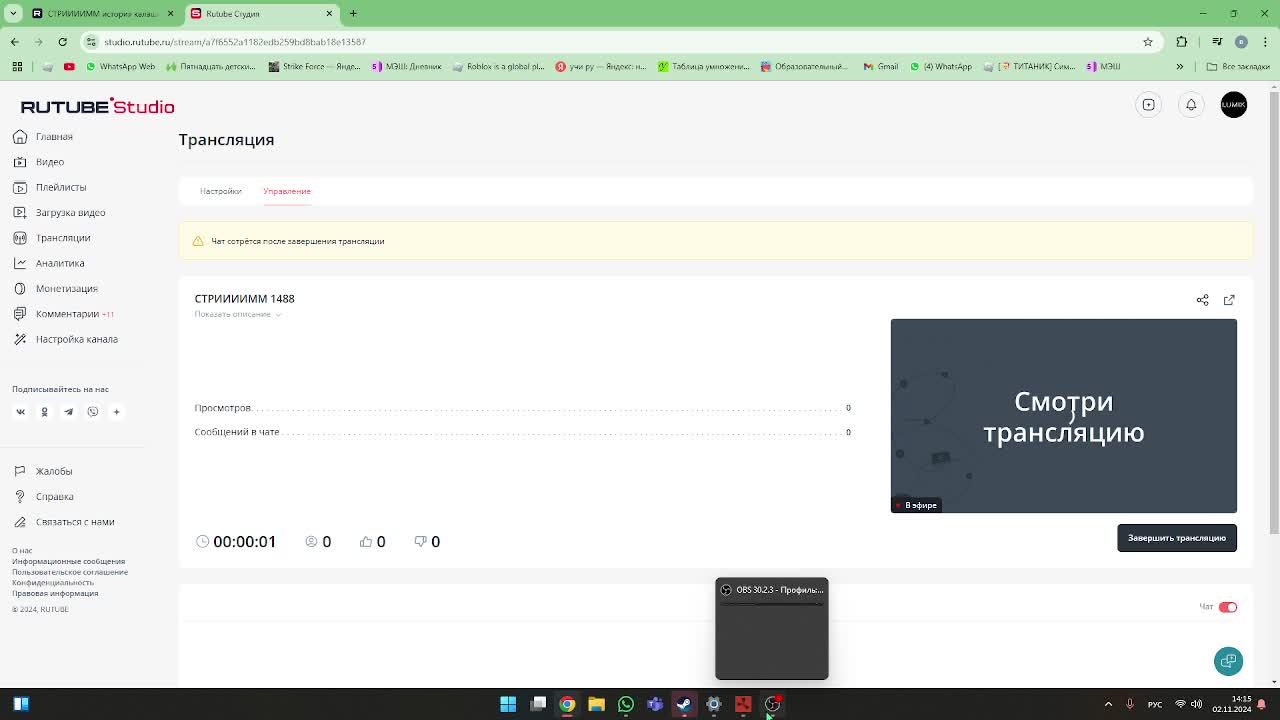The height and width of the screenshot is (720, 1280).
Task: Click the likes thumb-up counter
Action: pos(372,541)
